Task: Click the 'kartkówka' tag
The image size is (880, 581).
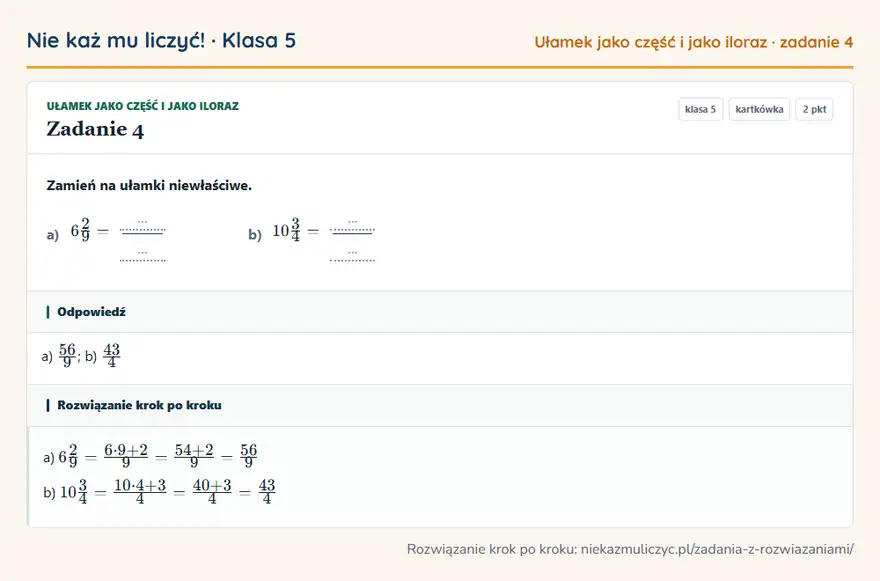Action: pos(759,109)
